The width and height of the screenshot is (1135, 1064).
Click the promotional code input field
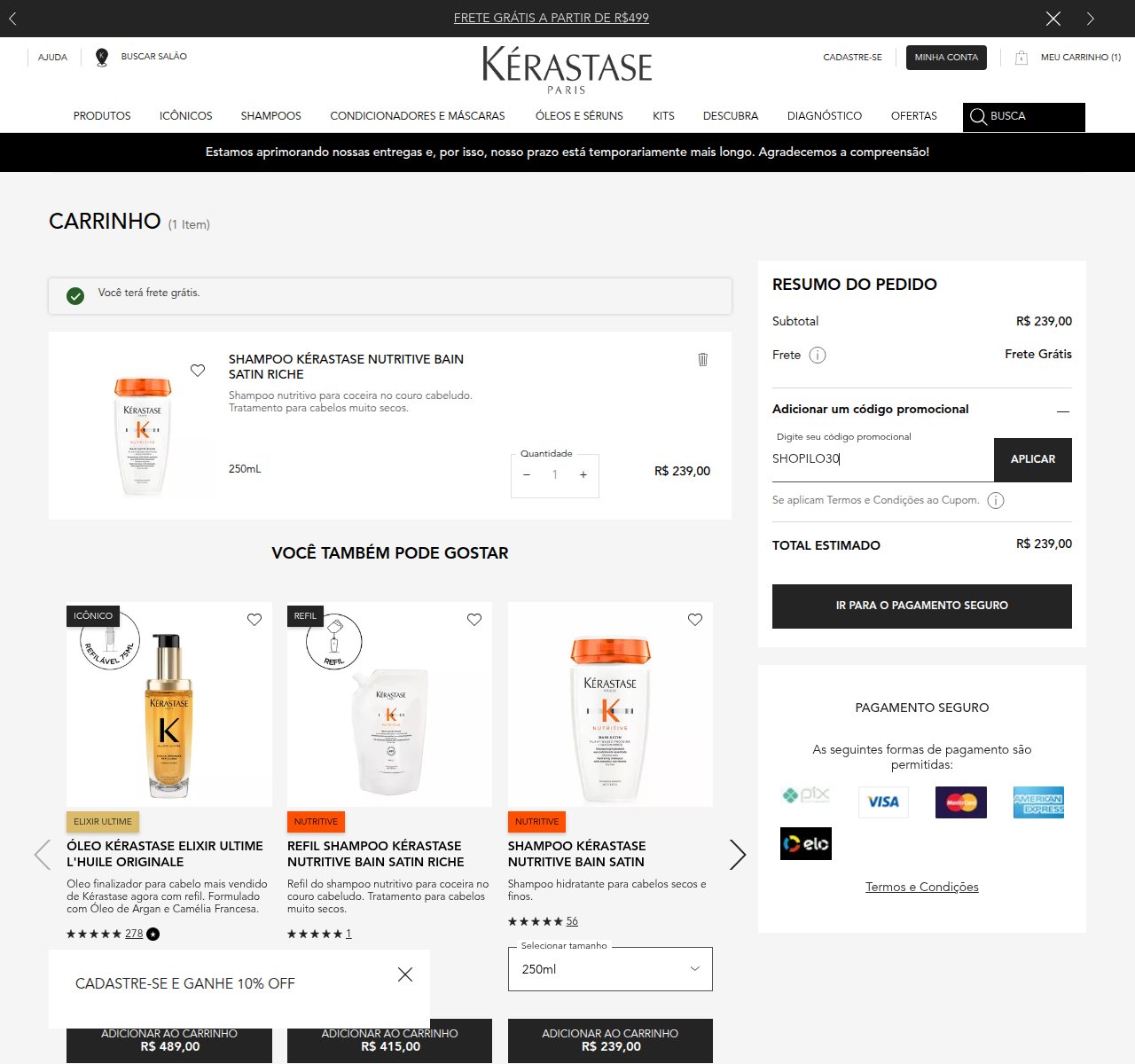pos(882,459)
